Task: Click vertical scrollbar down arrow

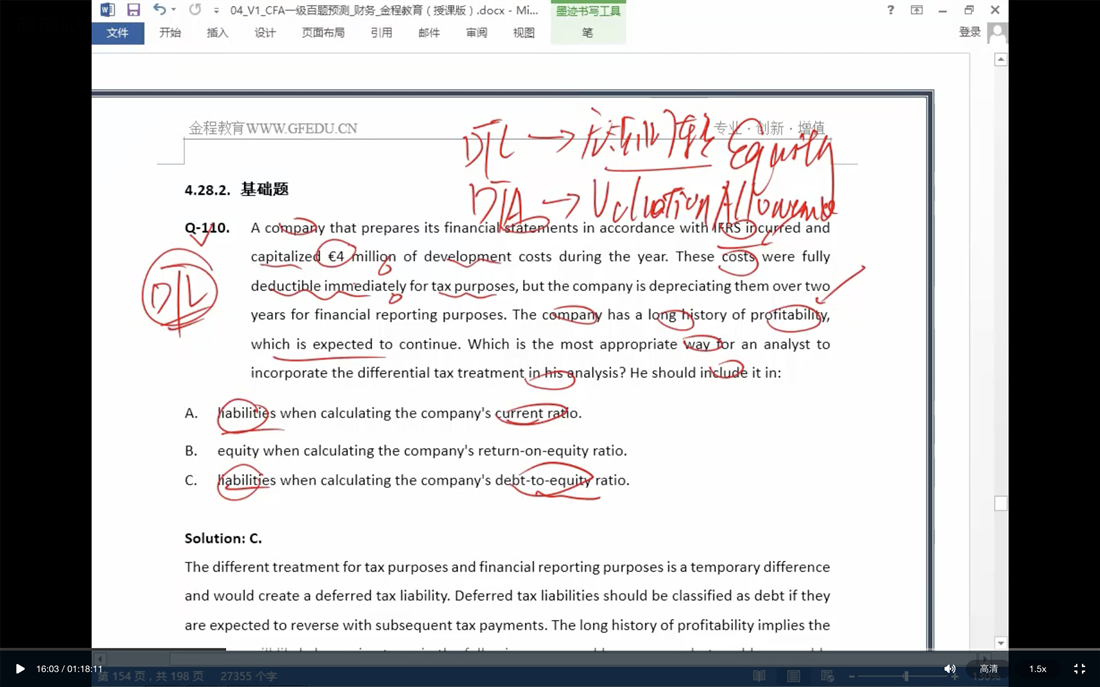Action: coord(1001,642)
